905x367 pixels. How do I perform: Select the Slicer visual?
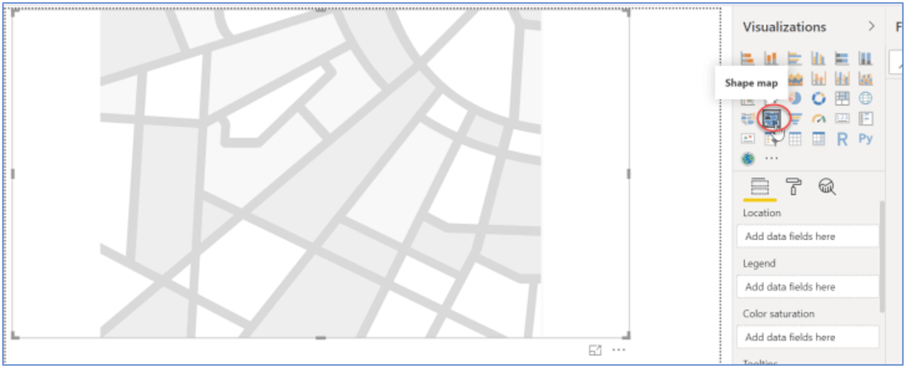[x=771, y=139]
